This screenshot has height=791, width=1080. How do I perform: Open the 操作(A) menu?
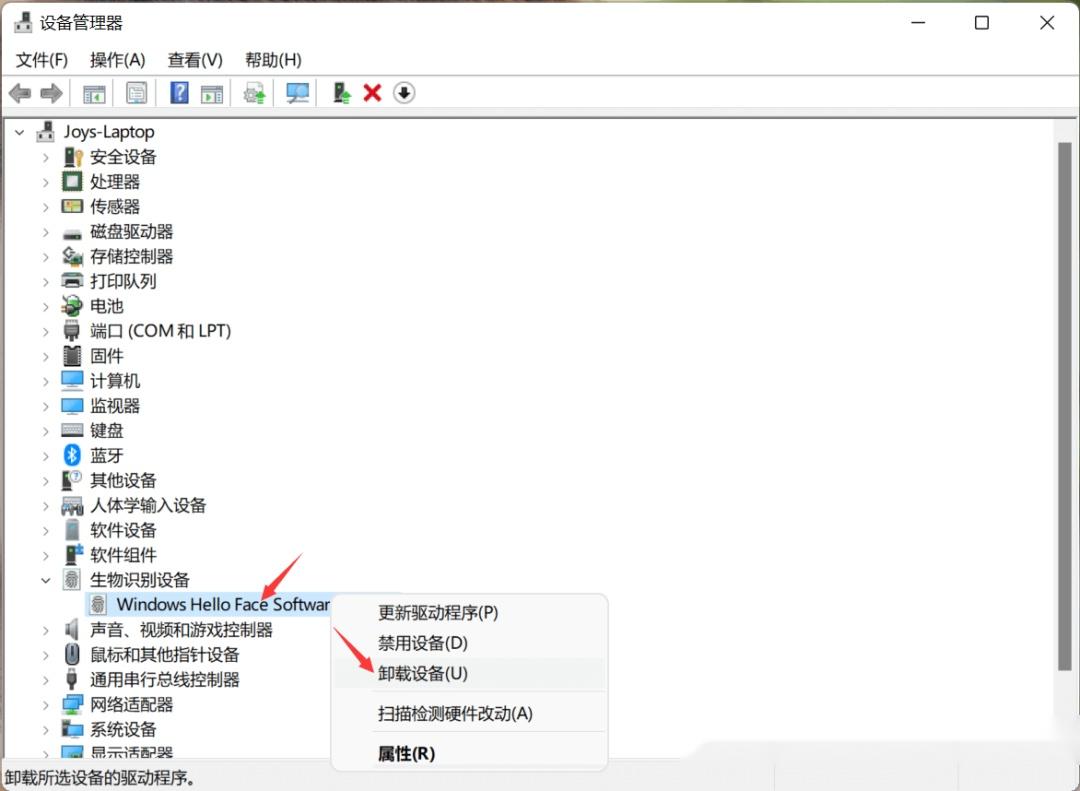117,60
